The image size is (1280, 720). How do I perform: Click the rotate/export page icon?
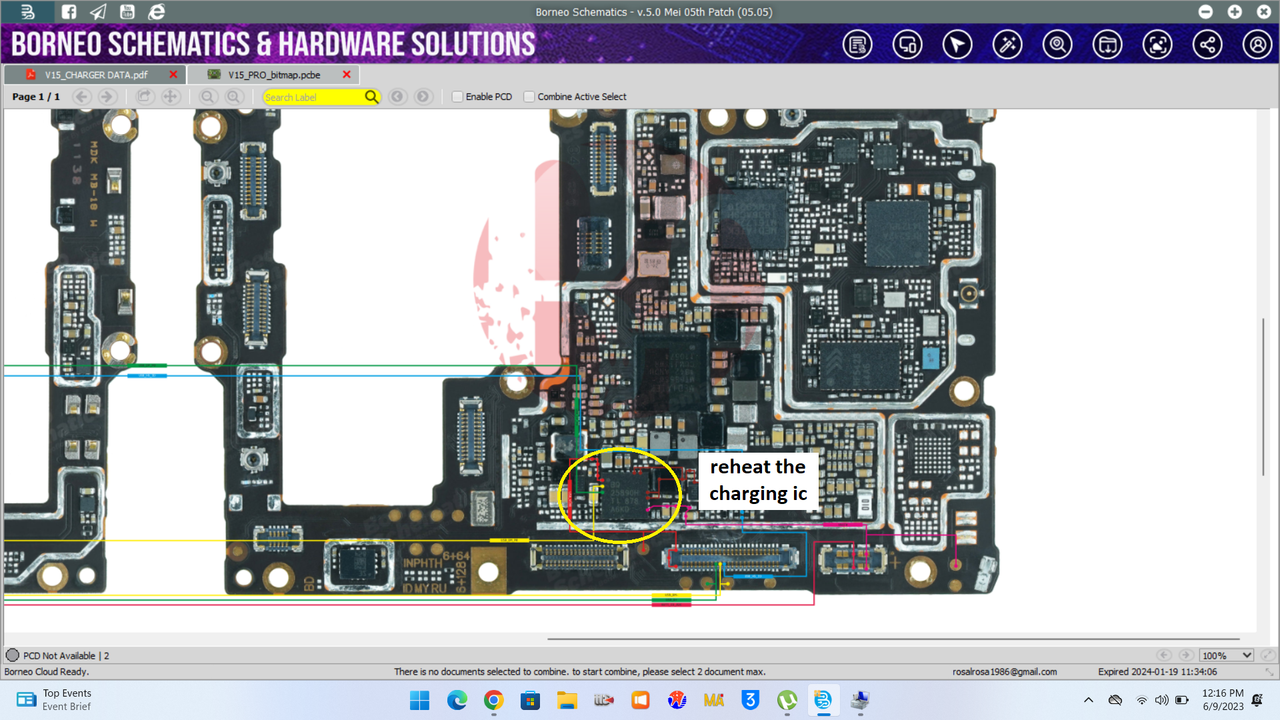coord(145,97)
